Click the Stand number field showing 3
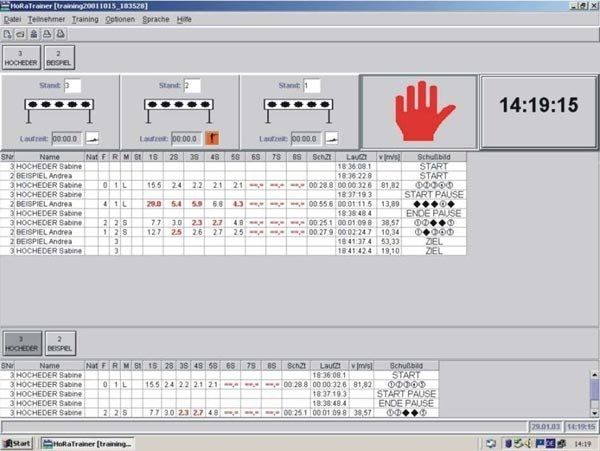Viewport: 600px width, 451px height. pos(70,86)
